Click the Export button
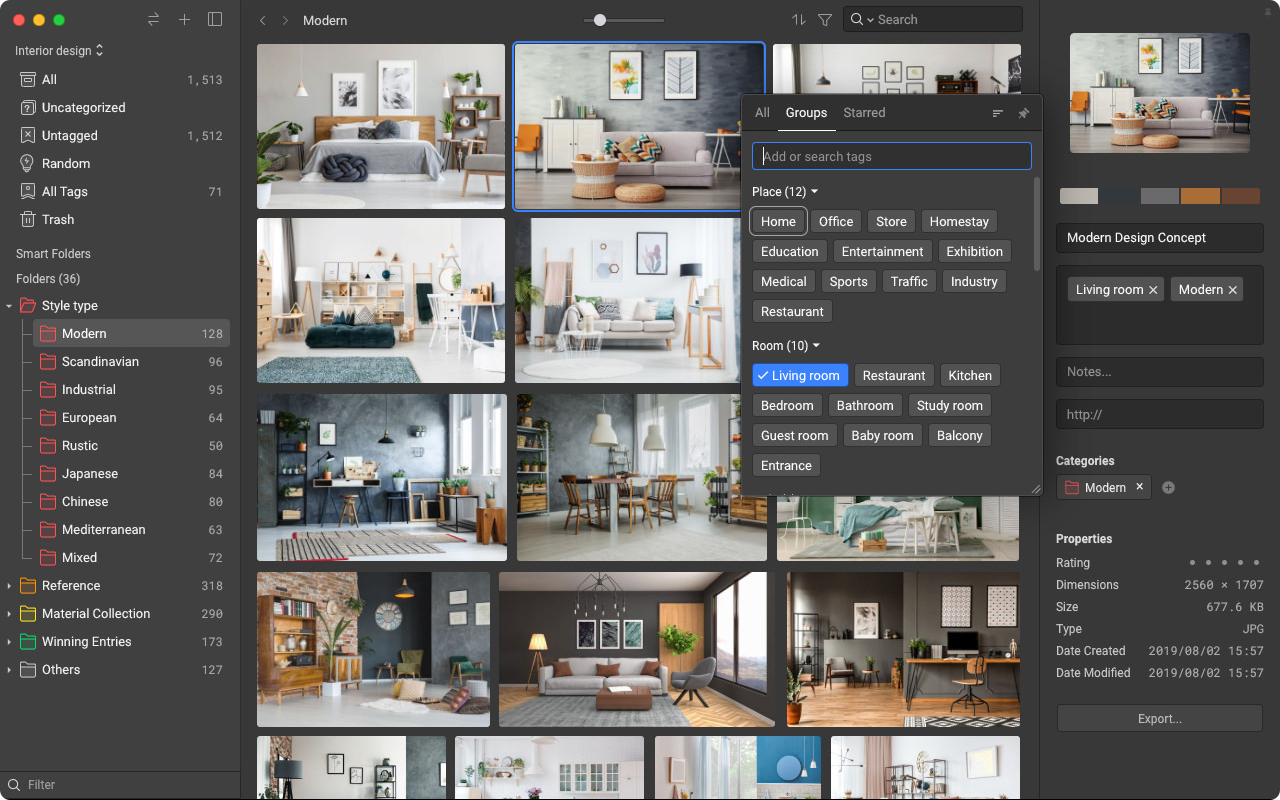The image size is (1280, 800). click(1159, 718)
